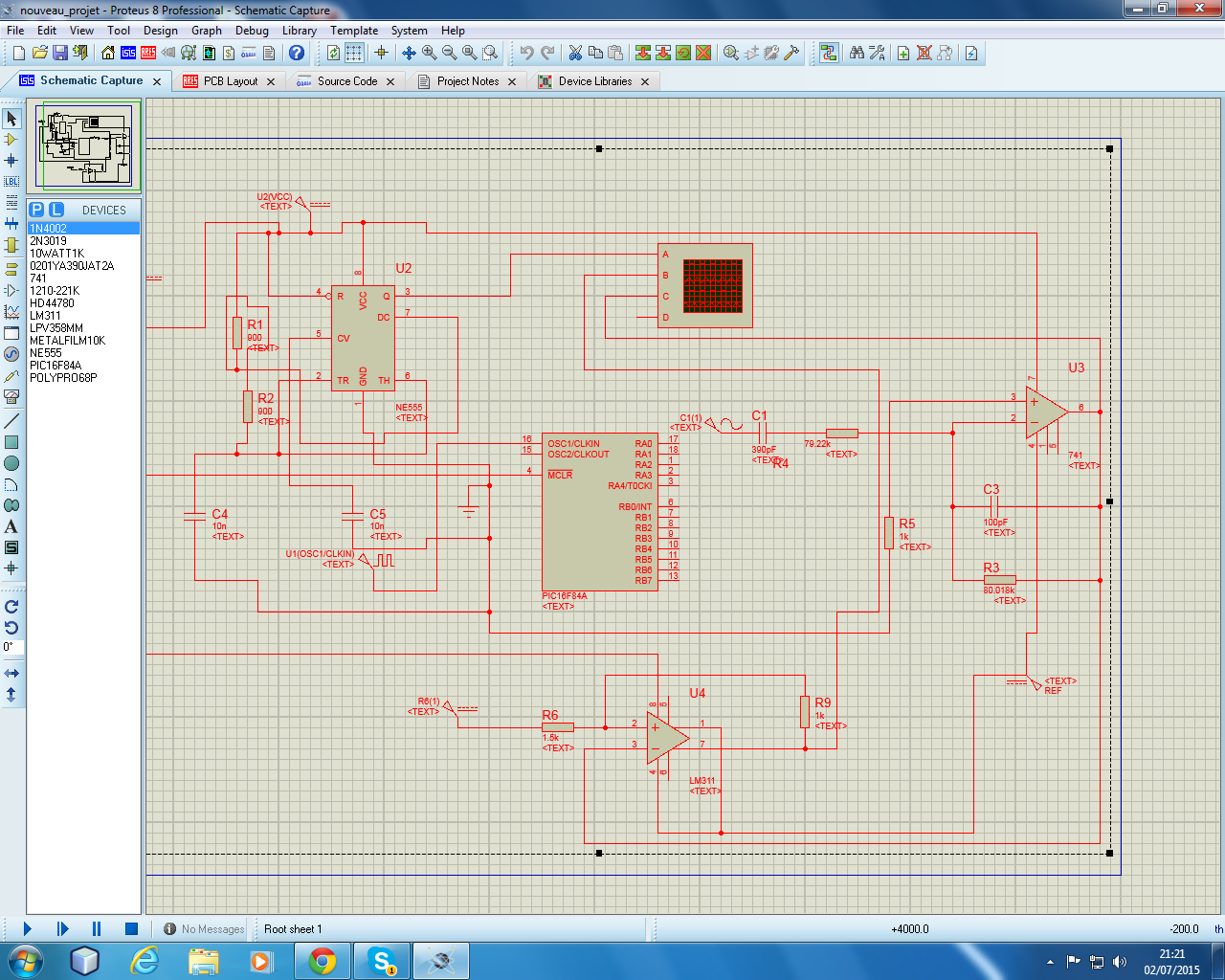This screenshot has height=980, width=1225.
Task: Close the Schematic Capture tab
Action: pyautogui.click(x=158, y=81)
